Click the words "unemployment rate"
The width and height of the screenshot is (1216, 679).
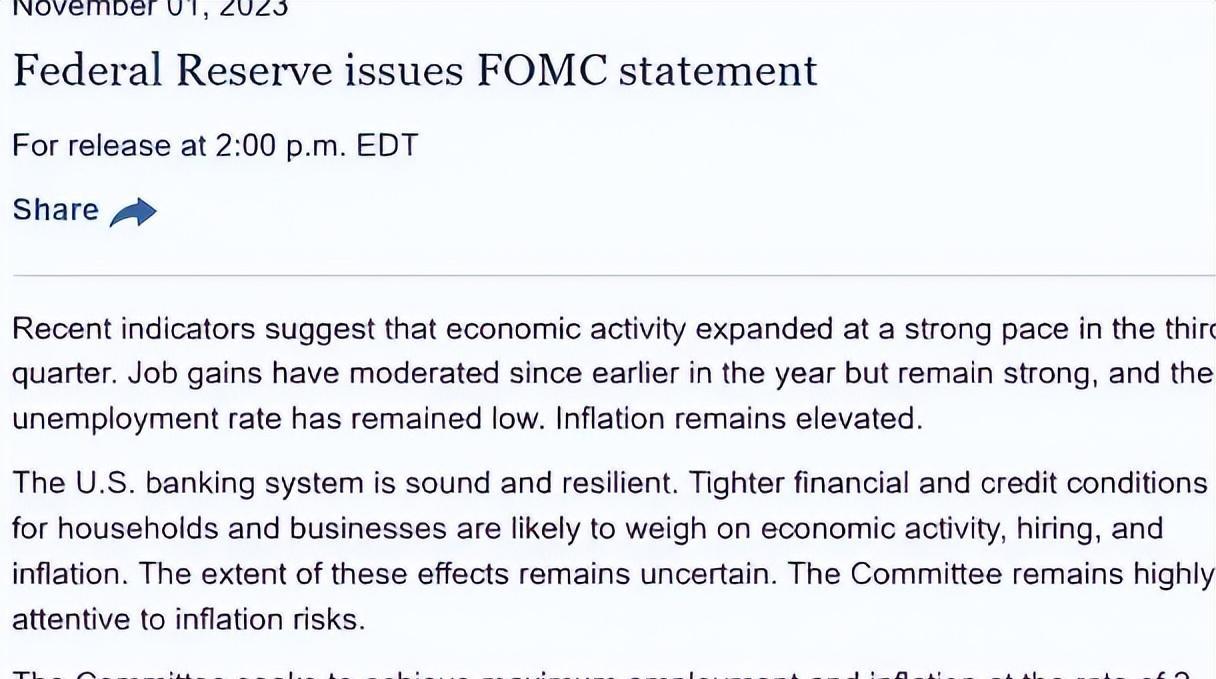pos(147,418)
